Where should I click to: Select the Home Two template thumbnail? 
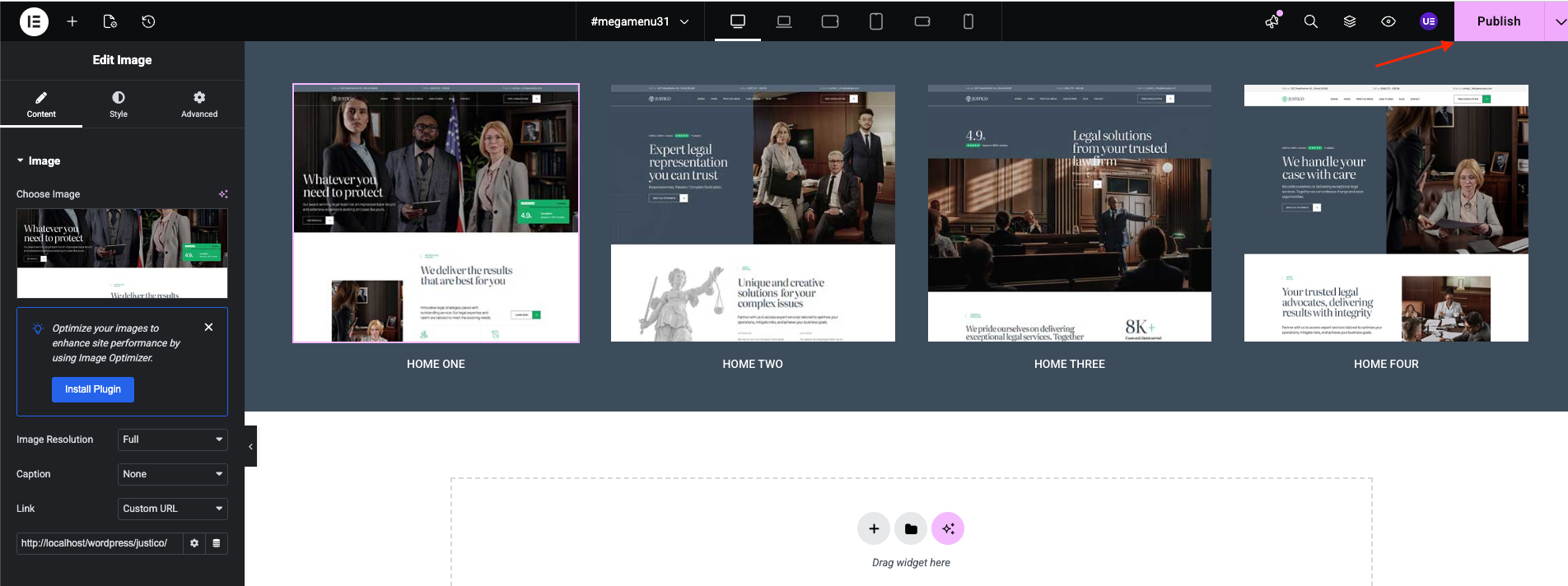tap(753, 213)
